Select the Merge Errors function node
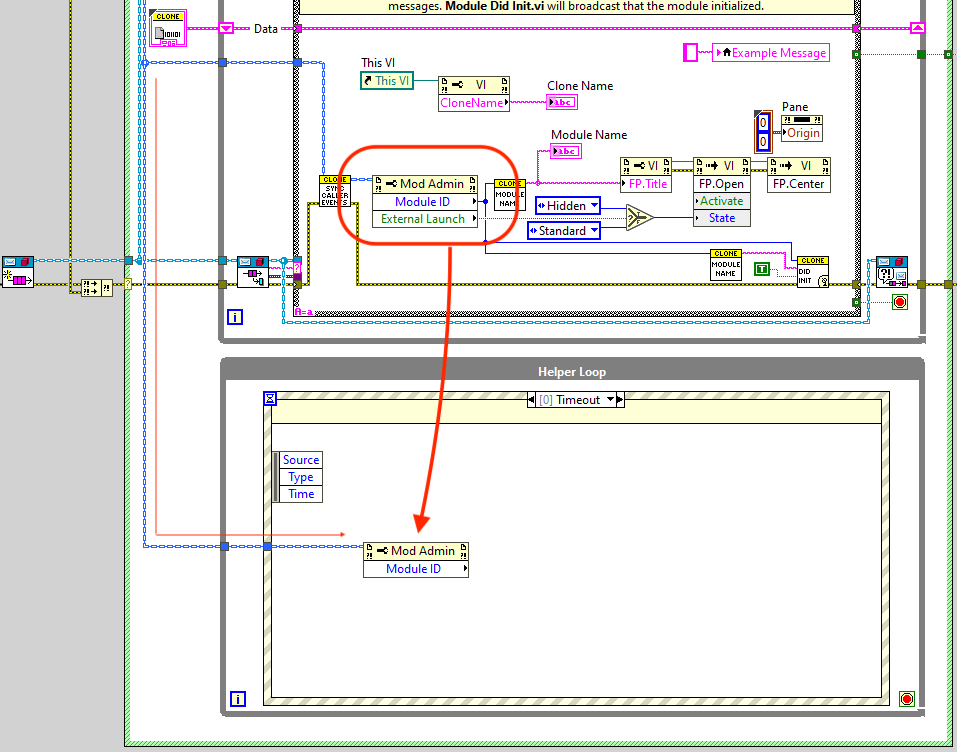The width and height of the screenshot is (957, 752). coord(97,287)
